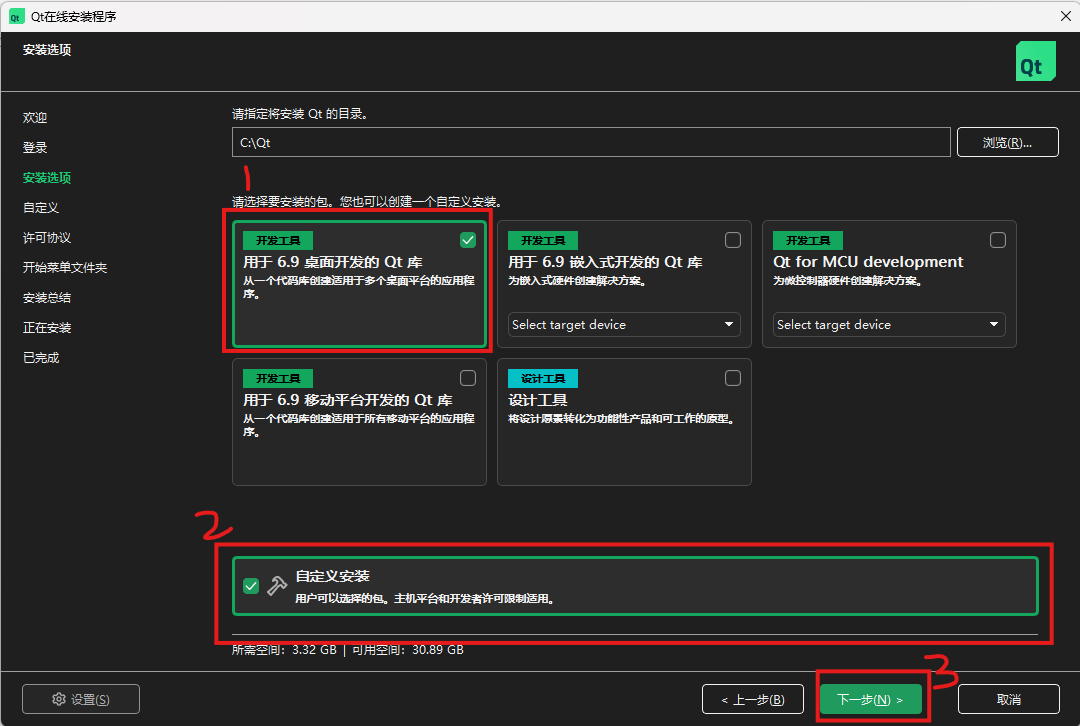Go to 欢迎 step in sidebar

(35, 118)
